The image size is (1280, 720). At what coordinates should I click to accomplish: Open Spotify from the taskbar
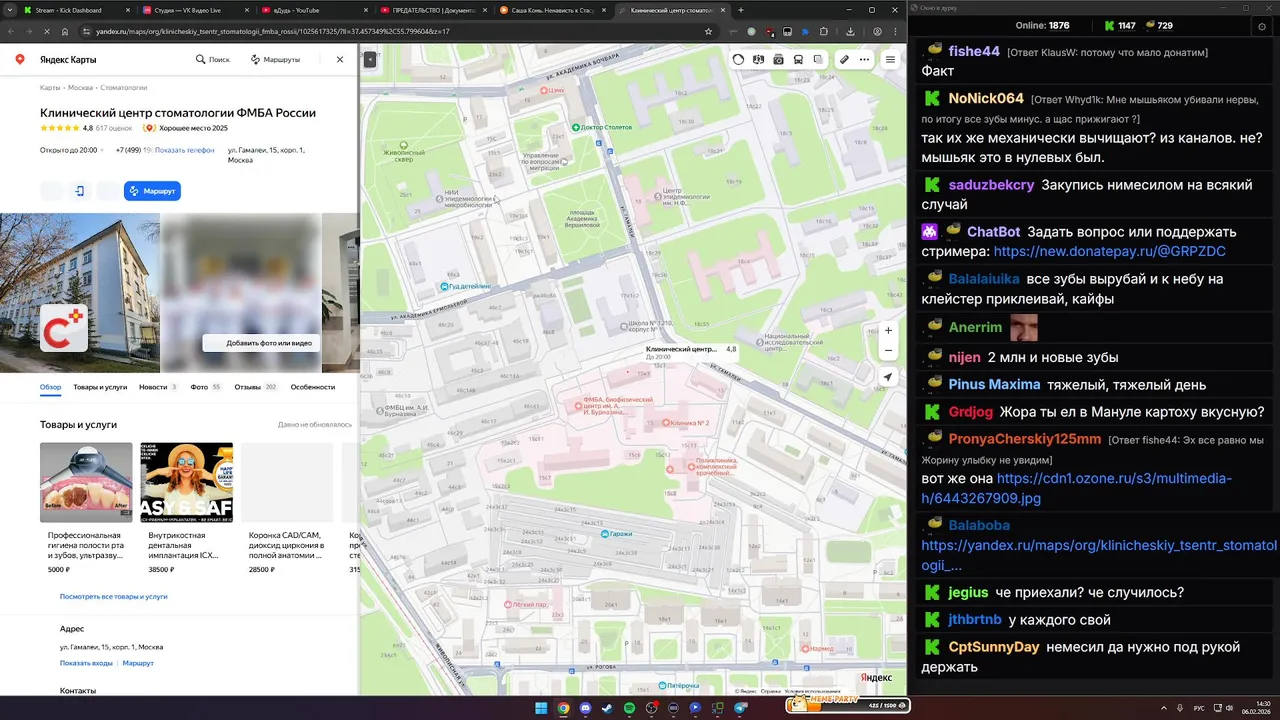click(x=629, y=708)
